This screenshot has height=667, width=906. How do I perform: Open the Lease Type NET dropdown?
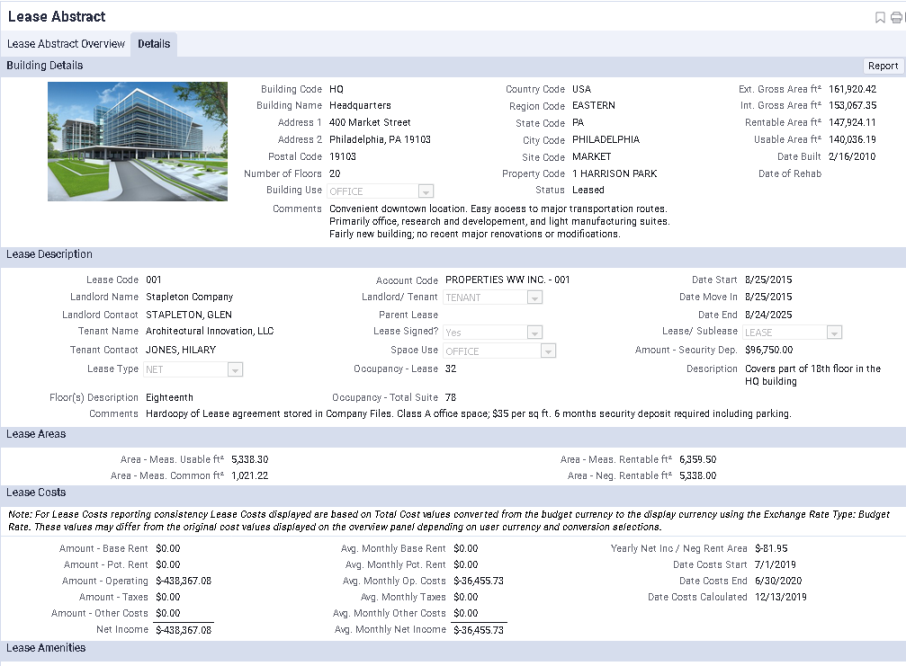click(x=233, y=368)
